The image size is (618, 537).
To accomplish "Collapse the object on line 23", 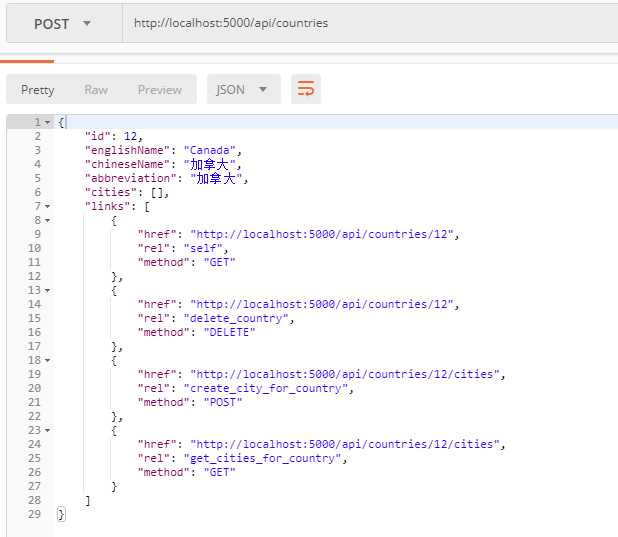I will (48, 431).
